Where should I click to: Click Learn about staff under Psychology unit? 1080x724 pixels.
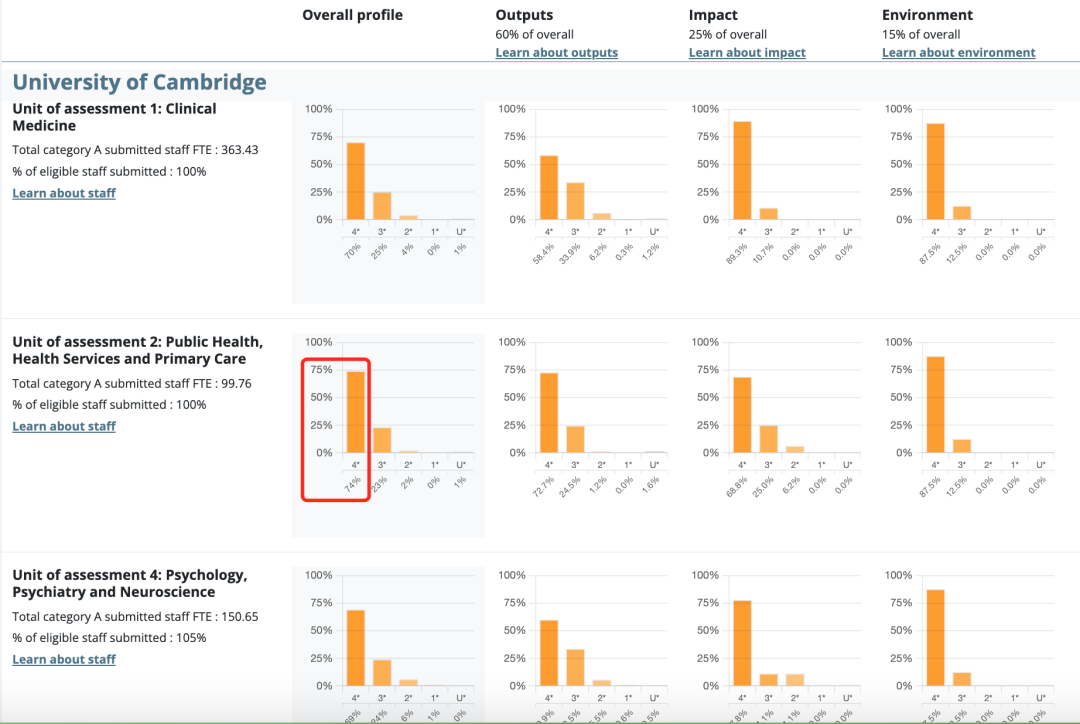point(64,659)
